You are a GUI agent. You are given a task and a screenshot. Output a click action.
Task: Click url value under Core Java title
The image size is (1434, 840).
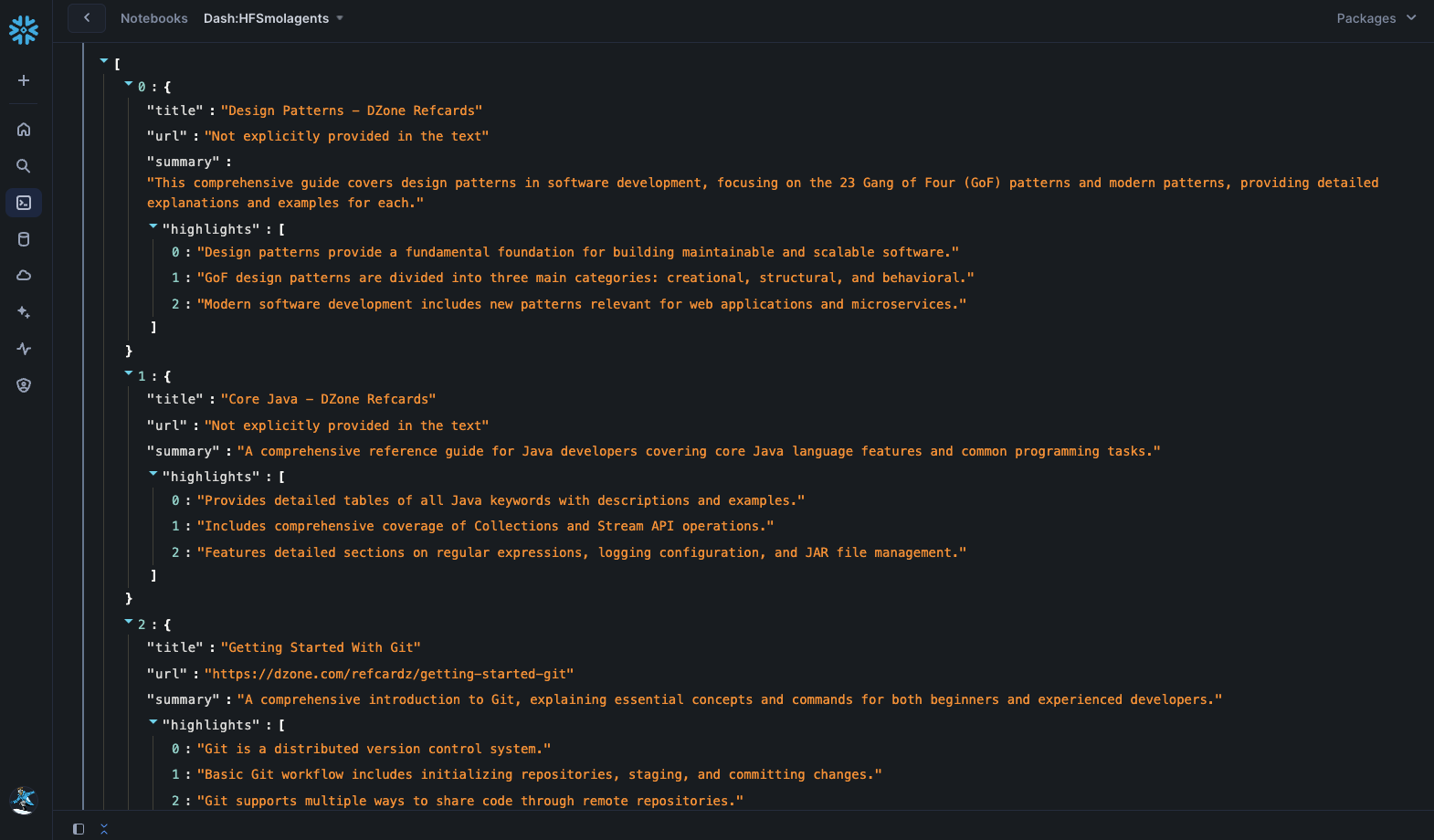(347, 425)
